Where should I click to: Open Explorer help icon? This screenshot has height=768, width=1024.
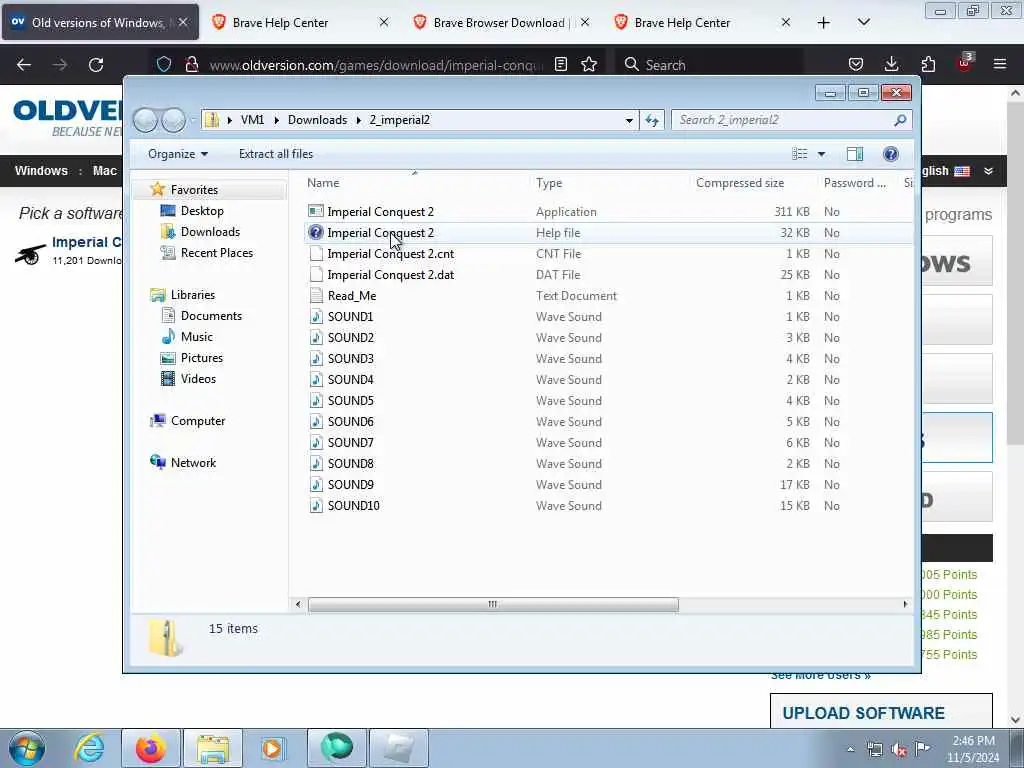(890, 153)
